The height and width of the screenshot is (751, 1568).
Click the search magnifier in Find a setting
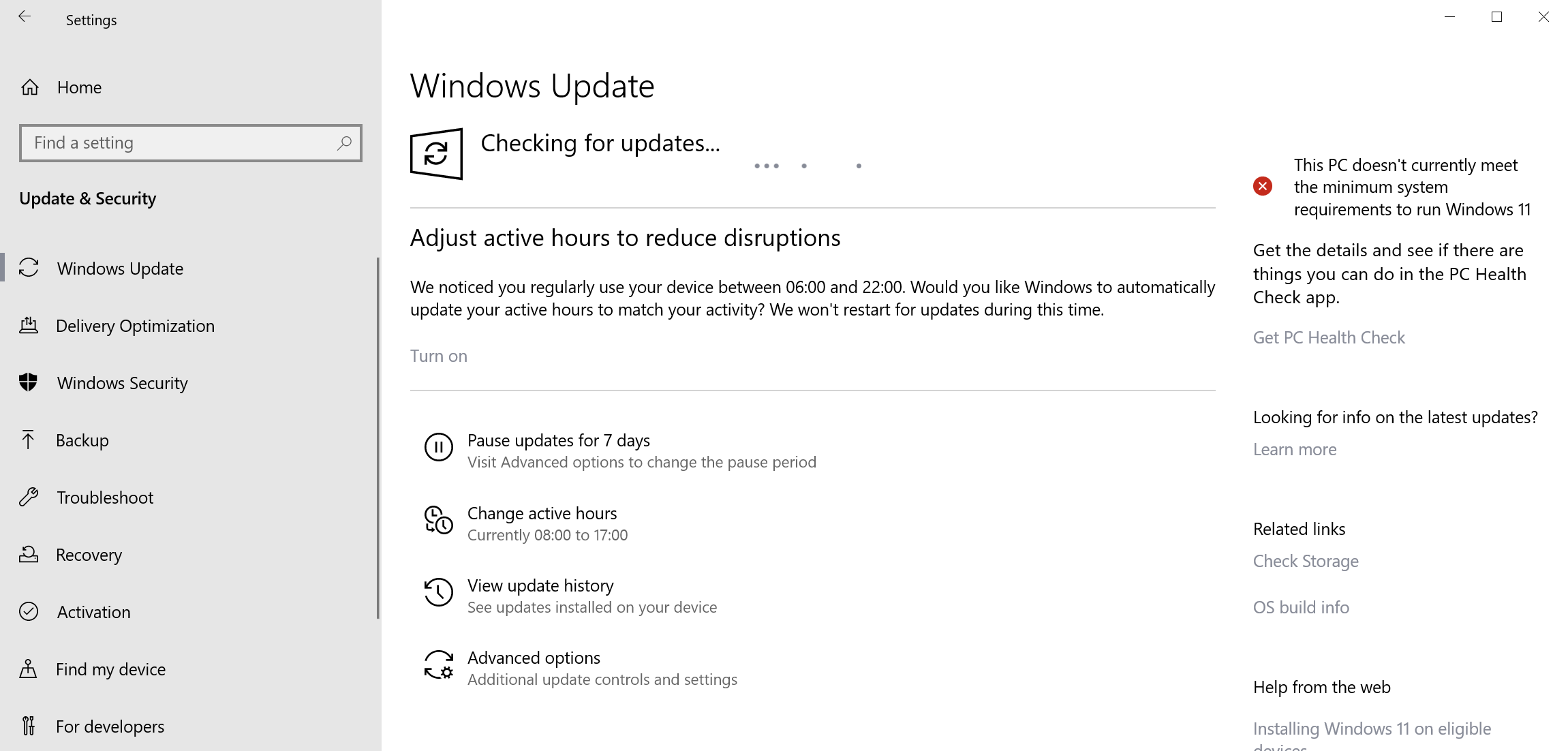click(x=344, y=143)
